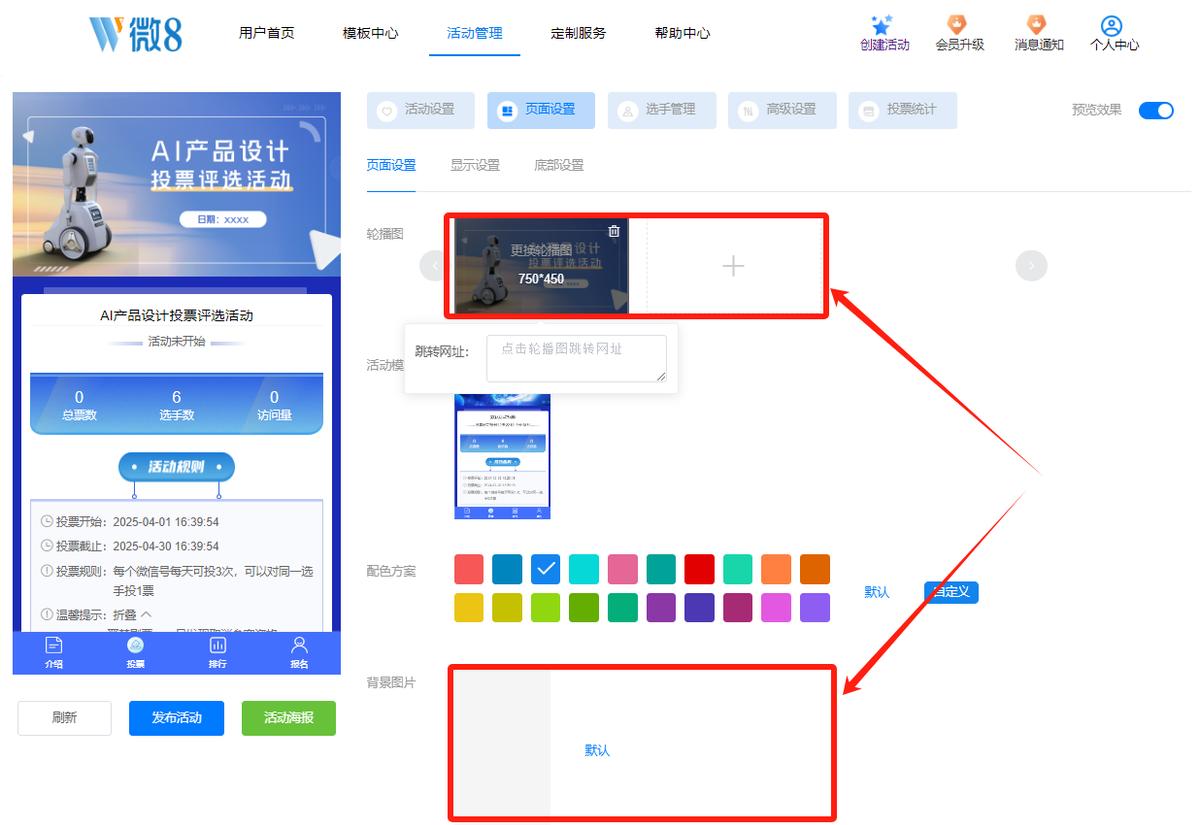
Task: Go to 用户首页 in the top navigation
Action: (x=267, y=33)
